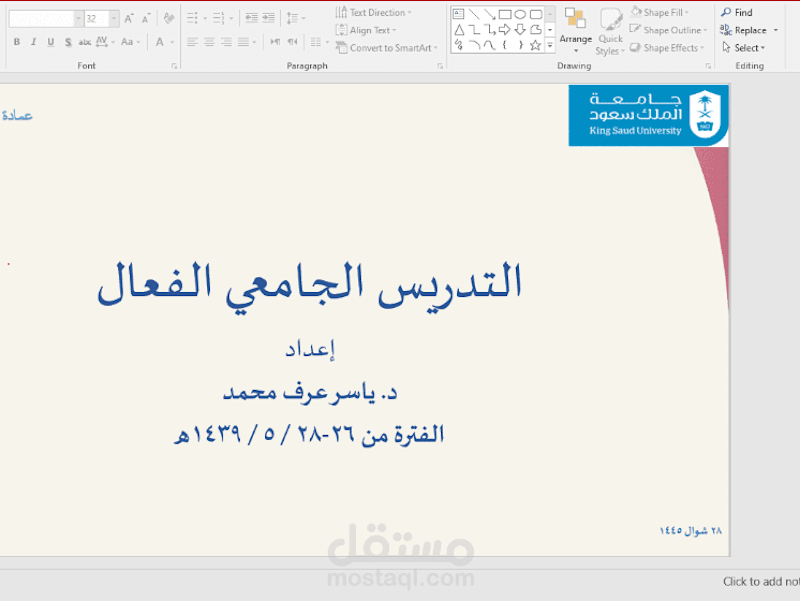Click Decrease List Level icon
The width and height of the screenshot is (800, 601).
click(252, 18)
